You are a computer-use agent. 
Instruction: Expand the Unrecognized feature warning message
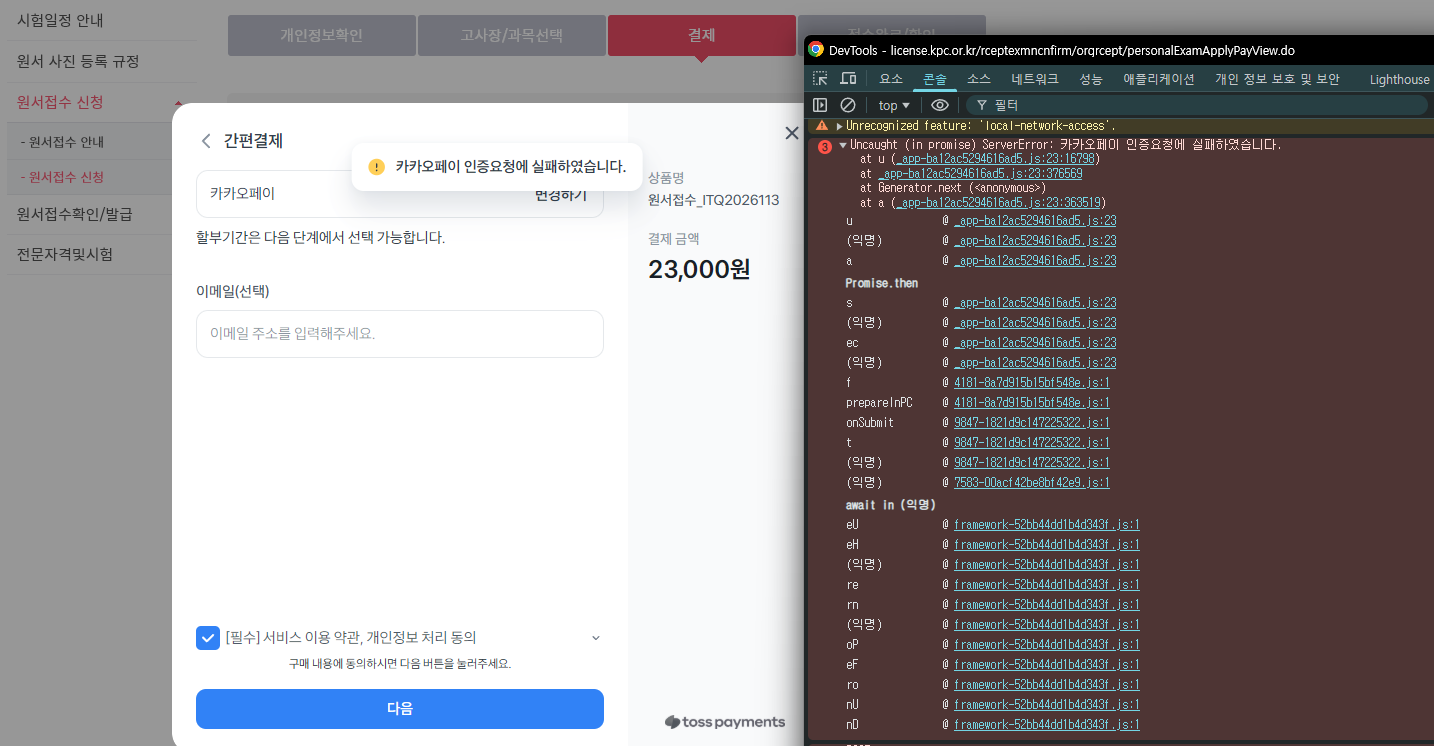point(840,126)
